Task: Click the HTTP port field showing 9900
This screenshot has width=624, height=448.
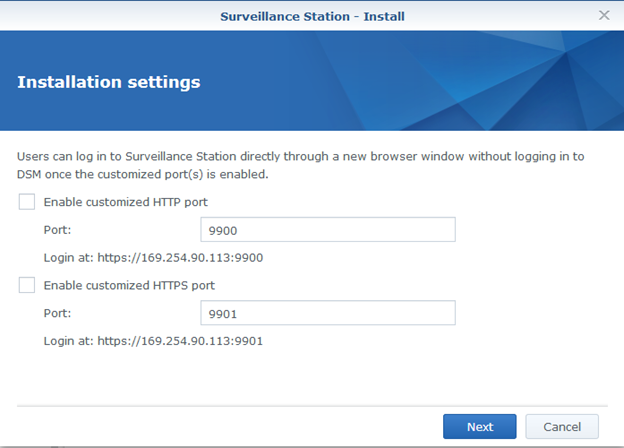Action: 328,230
